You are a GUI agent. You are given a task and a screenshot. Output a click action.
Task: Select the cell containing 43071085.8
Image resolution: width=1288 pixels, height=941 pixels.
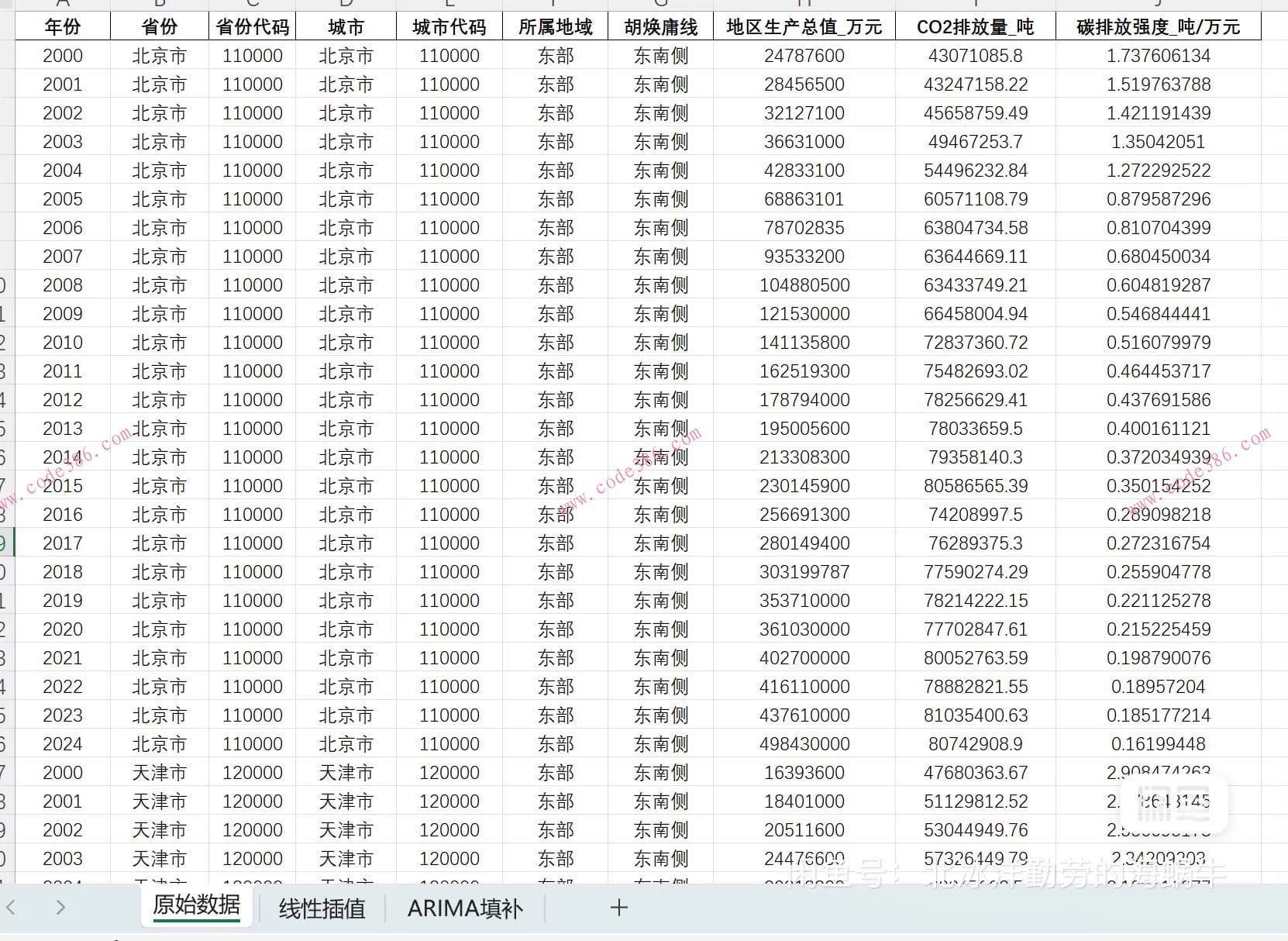coord(976,55)
